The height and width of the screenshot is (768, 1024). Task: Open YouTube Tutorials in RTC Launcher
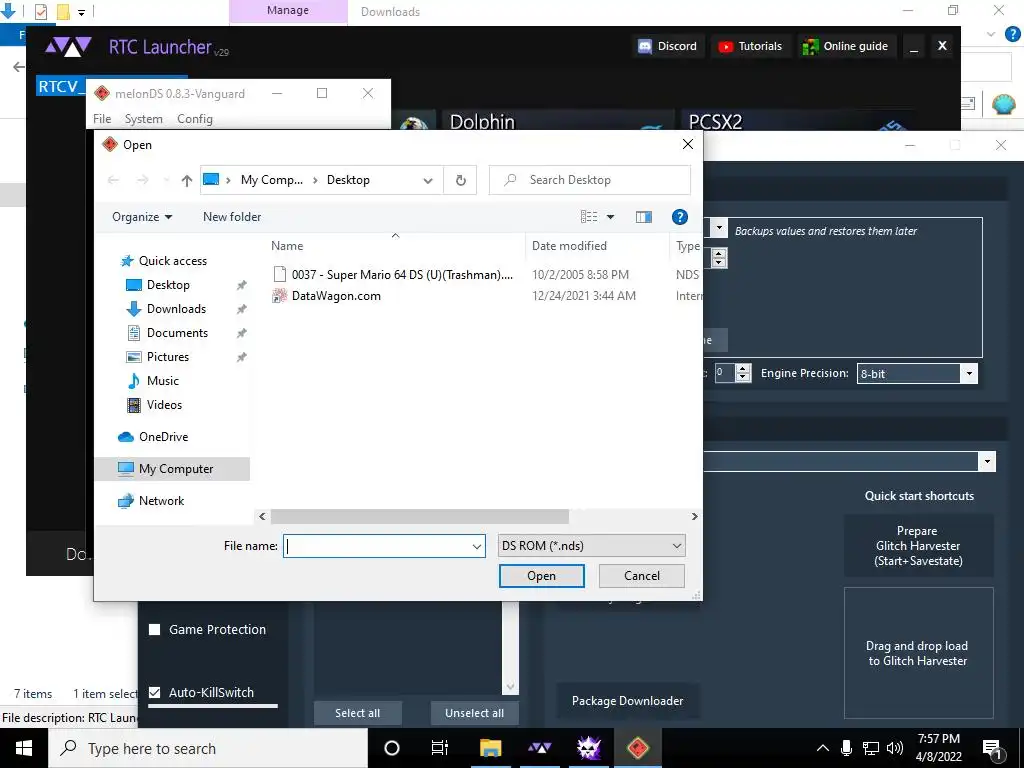750,46
